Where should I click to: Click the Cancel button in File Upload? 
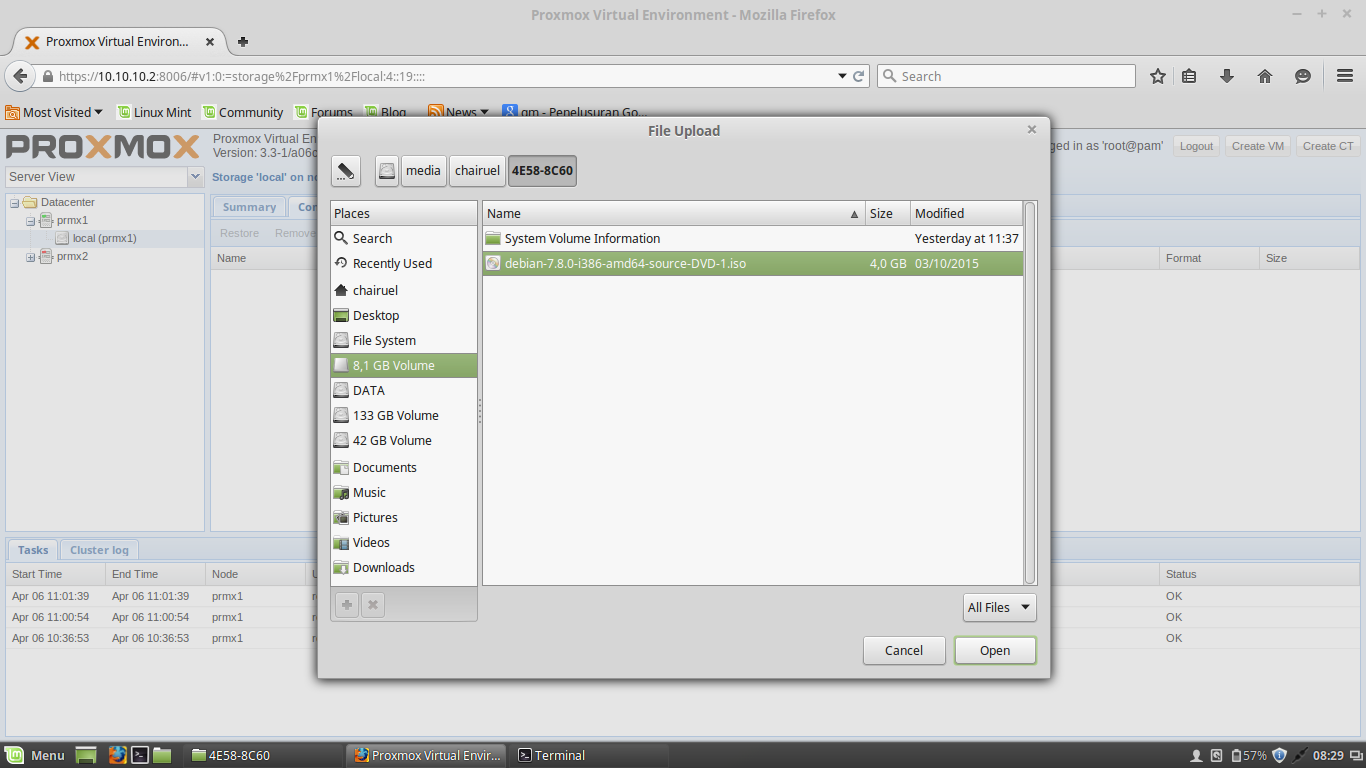(x=904, y=650)
